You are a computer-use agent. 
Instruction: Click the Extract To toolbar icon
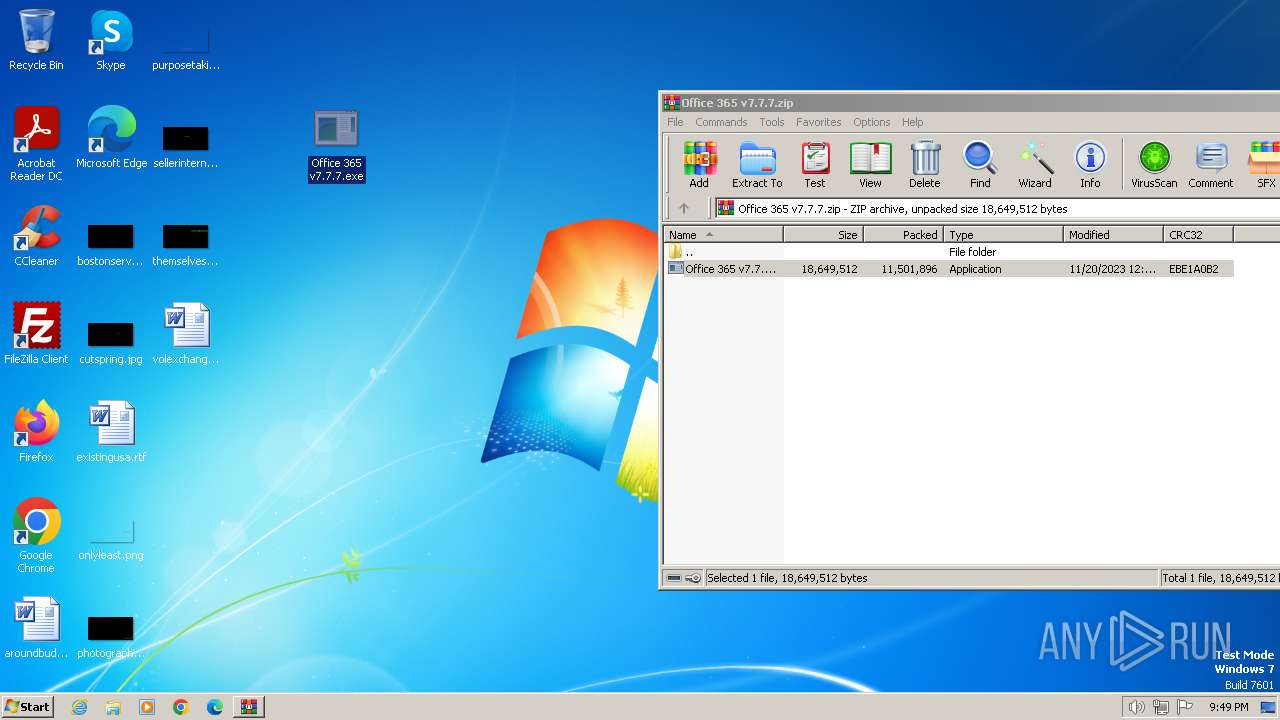point(757,165)
